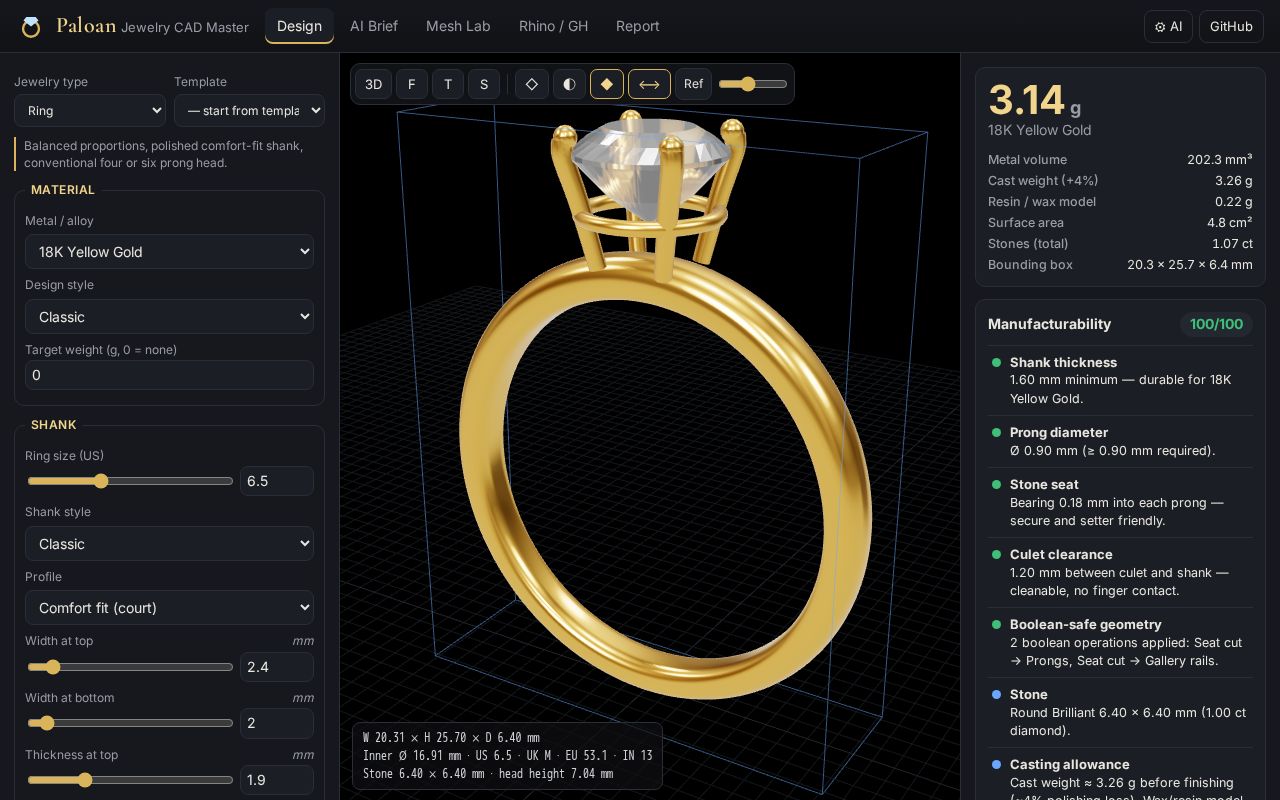Switch viewport to T view
Image resolution: width=1280 pixels, height=800 pixels.
coord(448,84)
